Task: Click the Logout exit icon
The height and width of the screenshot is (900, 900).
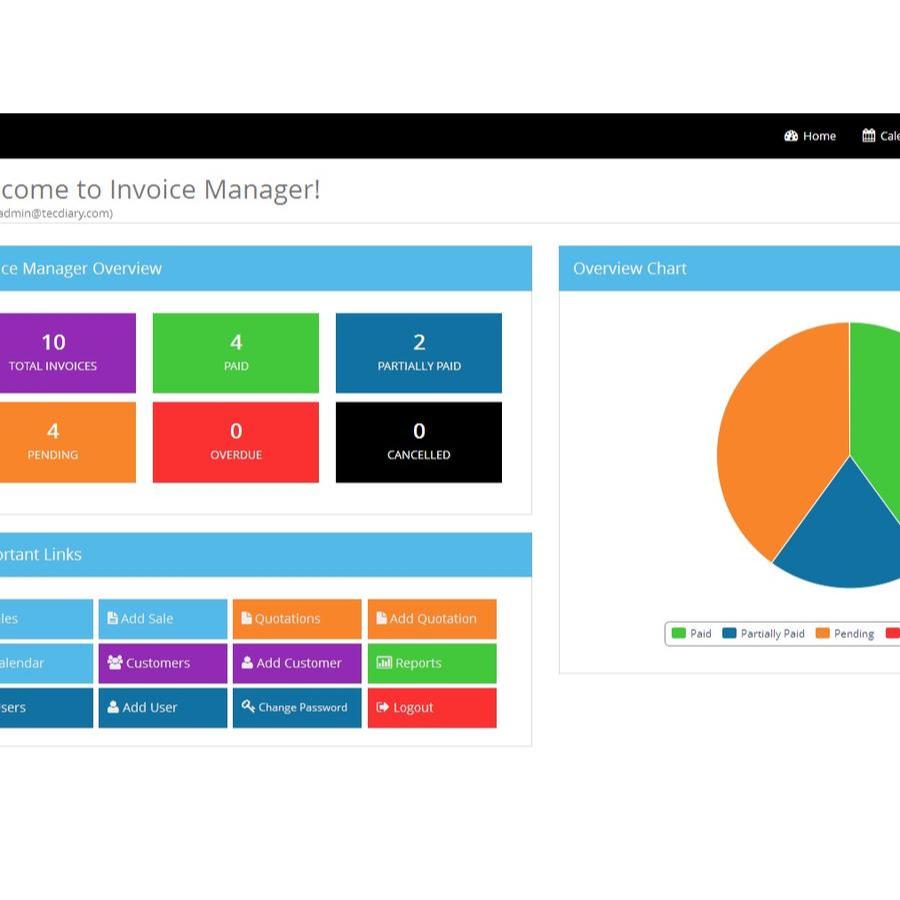Action: (x=382, y=707)
